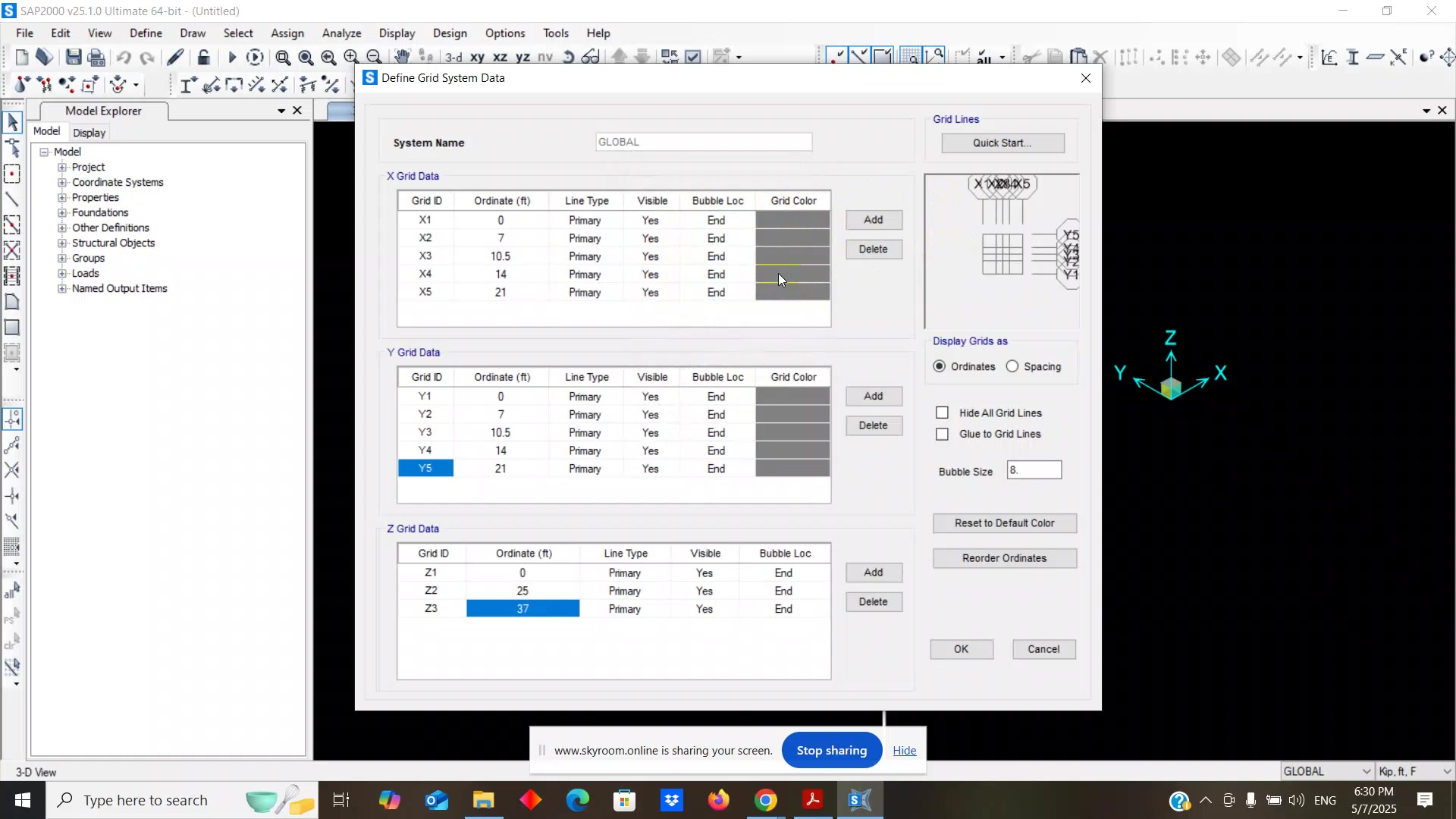Open the Kip, ft, F units dropdown
The image size is (1456, 819).
(x=1414, y=771)
